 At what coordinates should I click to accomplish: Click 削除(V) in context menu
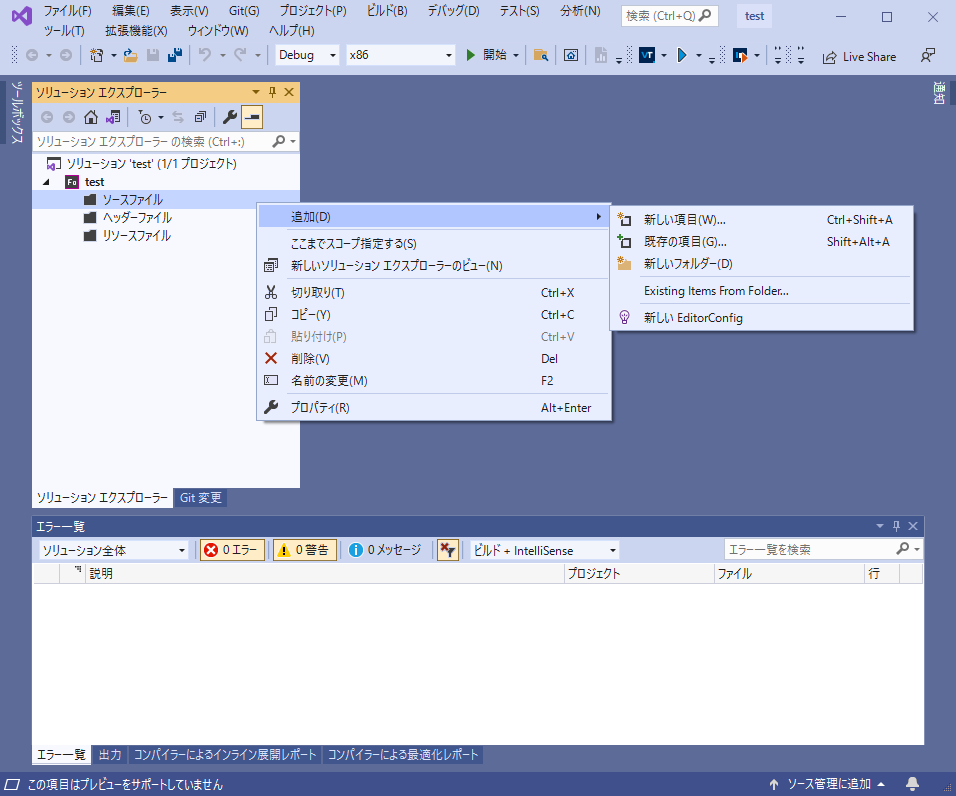point(434,358)
